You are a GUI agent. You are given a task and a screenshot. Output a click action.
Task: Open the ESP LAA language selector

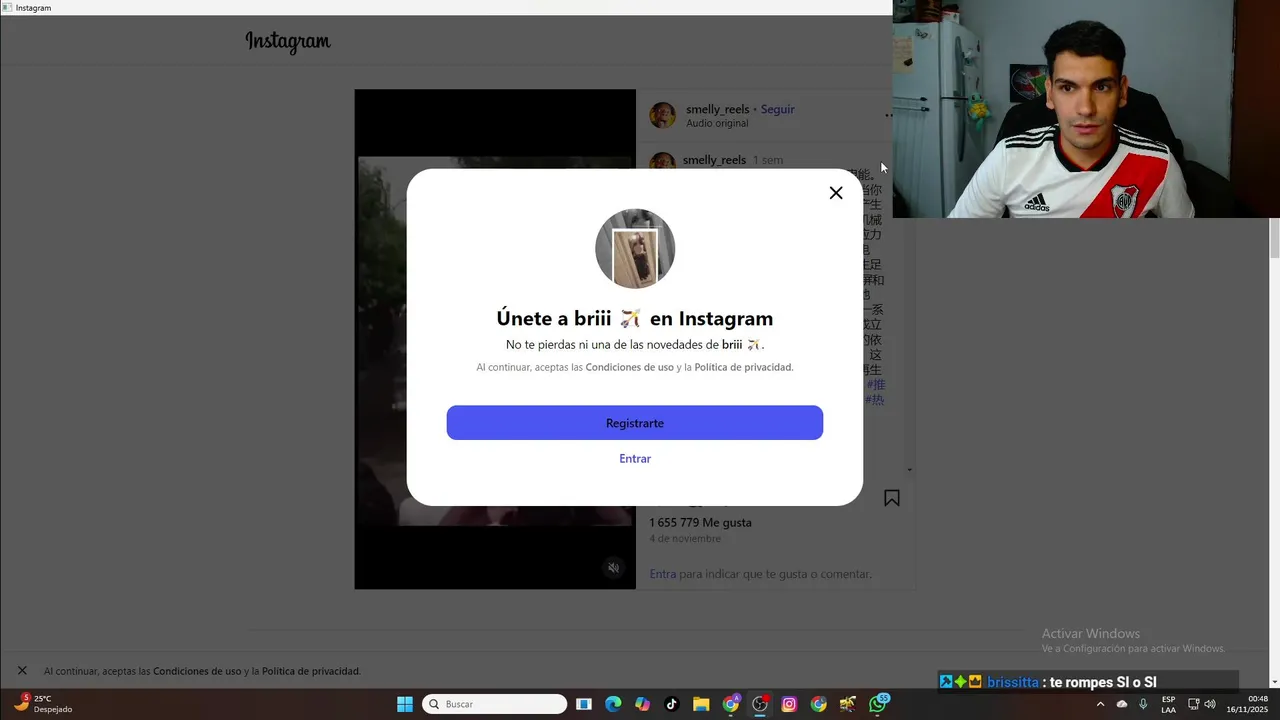1168,704
